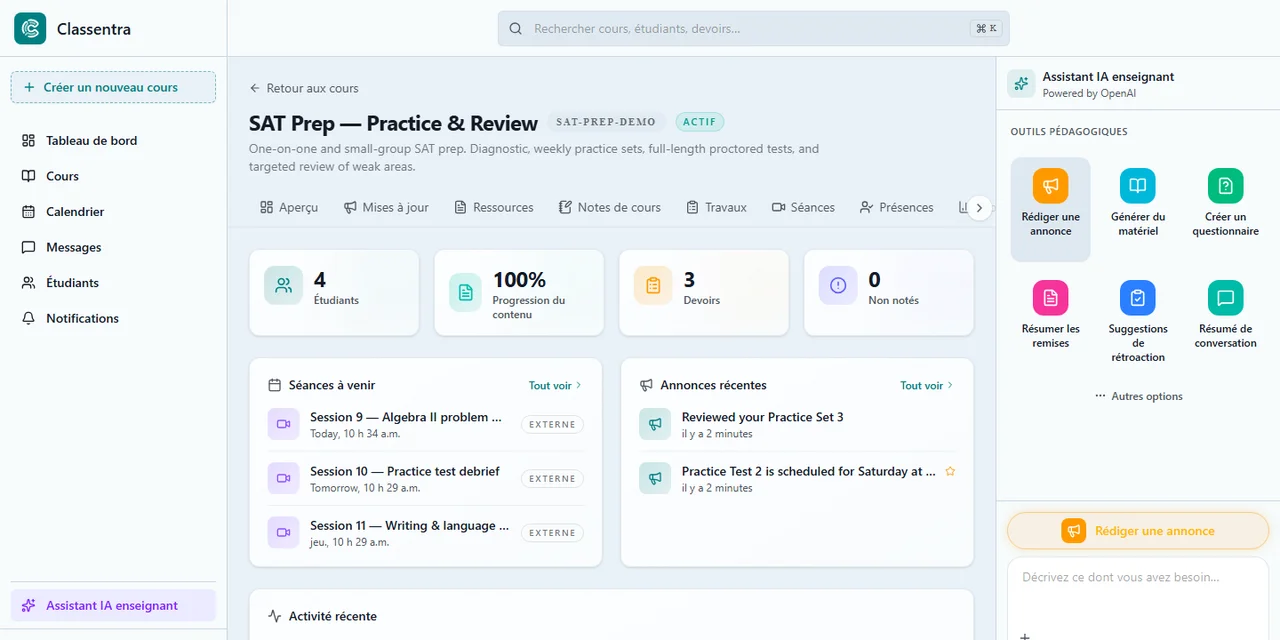This screenshot has width=1280, height=640.
Task: Click the orange Rédiger une annonce button
Action: point(1138,531)
